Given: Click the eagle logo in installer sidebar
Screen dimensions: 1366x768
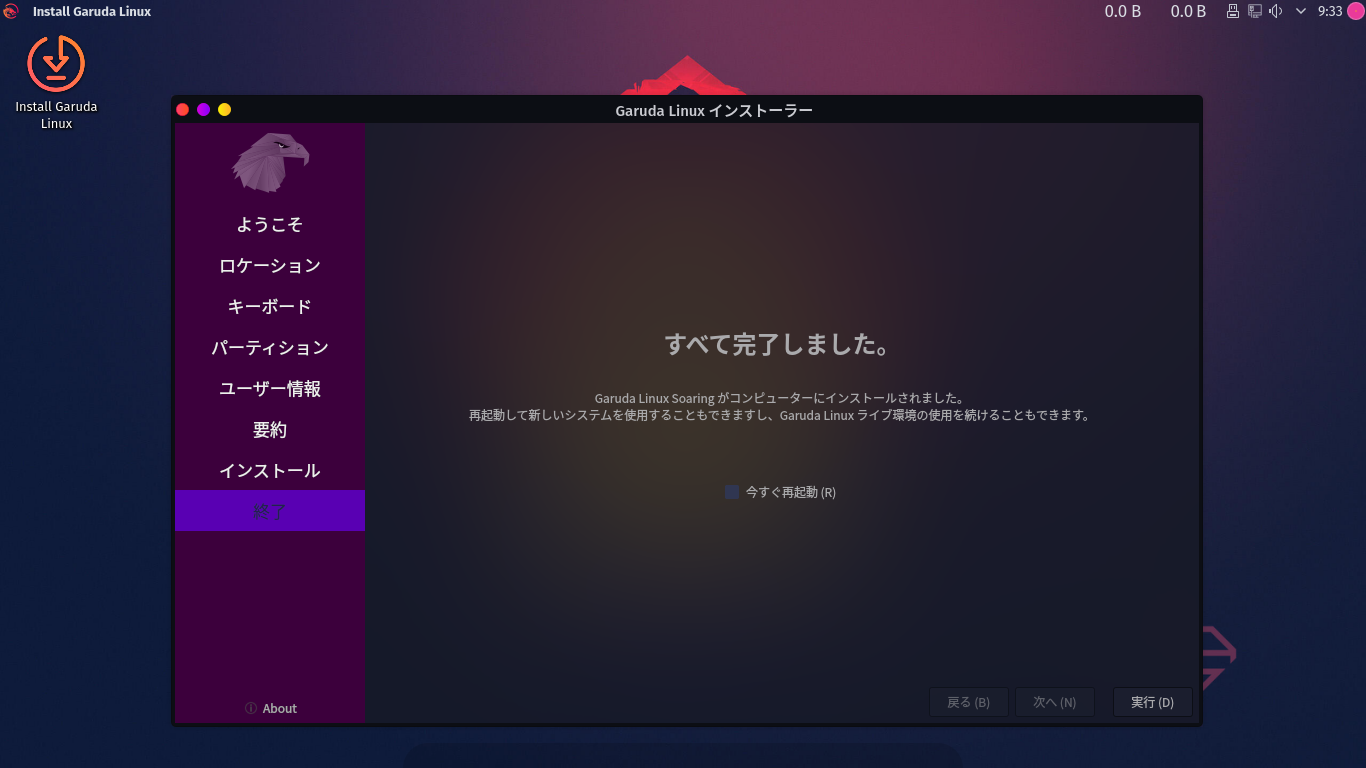Looking at the screenshot, I should [270, 162].
